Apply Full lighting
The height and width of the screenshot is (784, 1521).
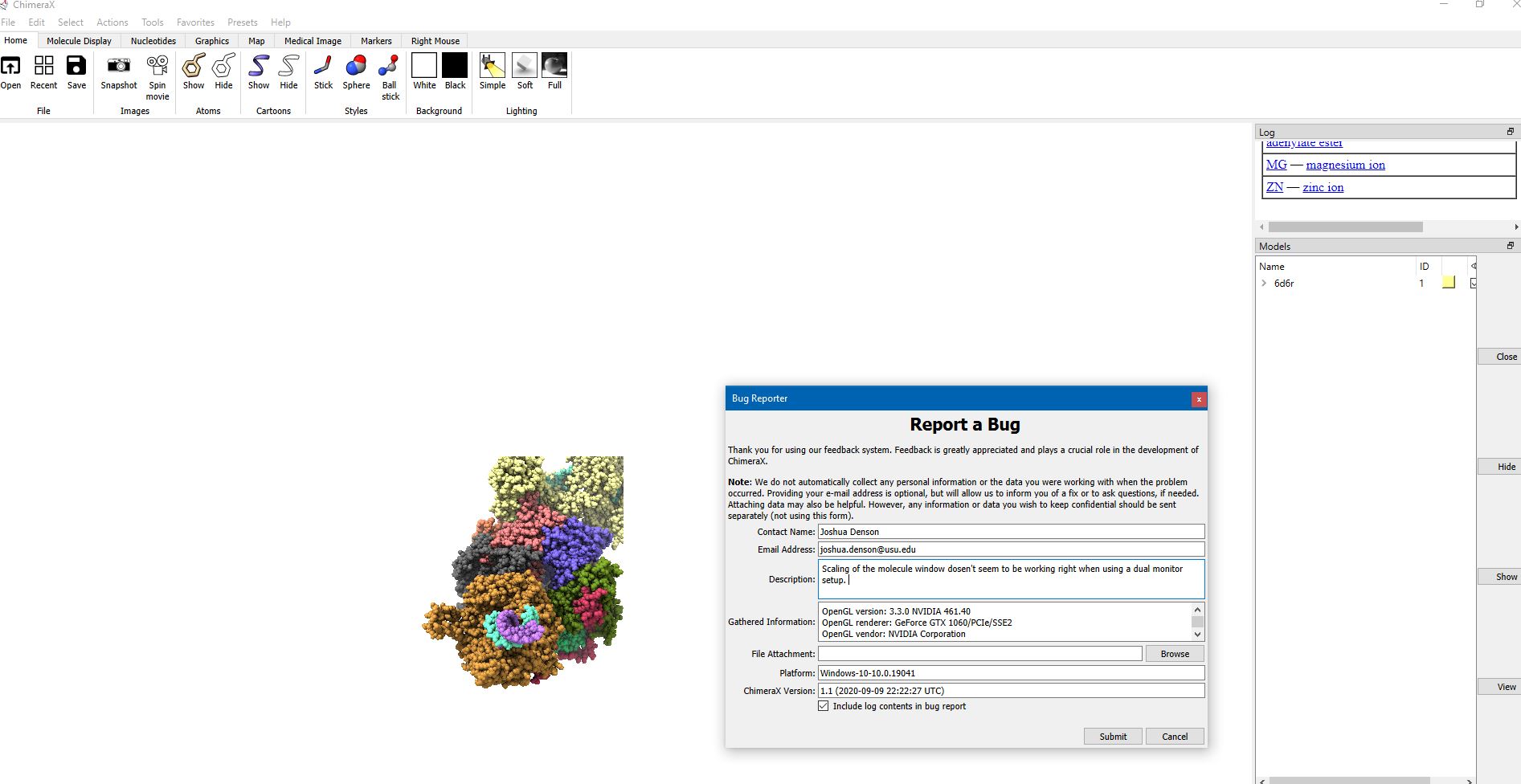tap(554, 66)
